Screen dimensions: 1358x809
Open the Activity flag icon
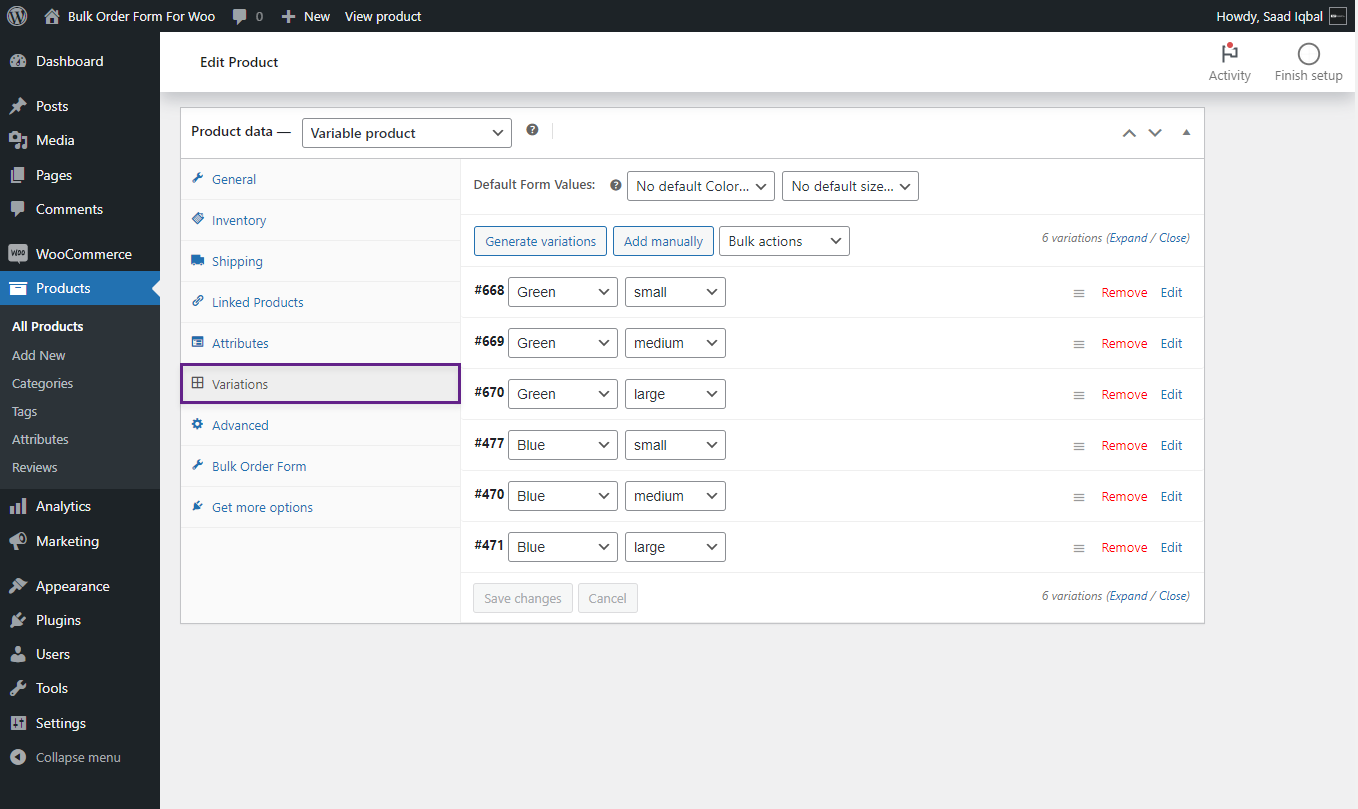coord(1229,54)
